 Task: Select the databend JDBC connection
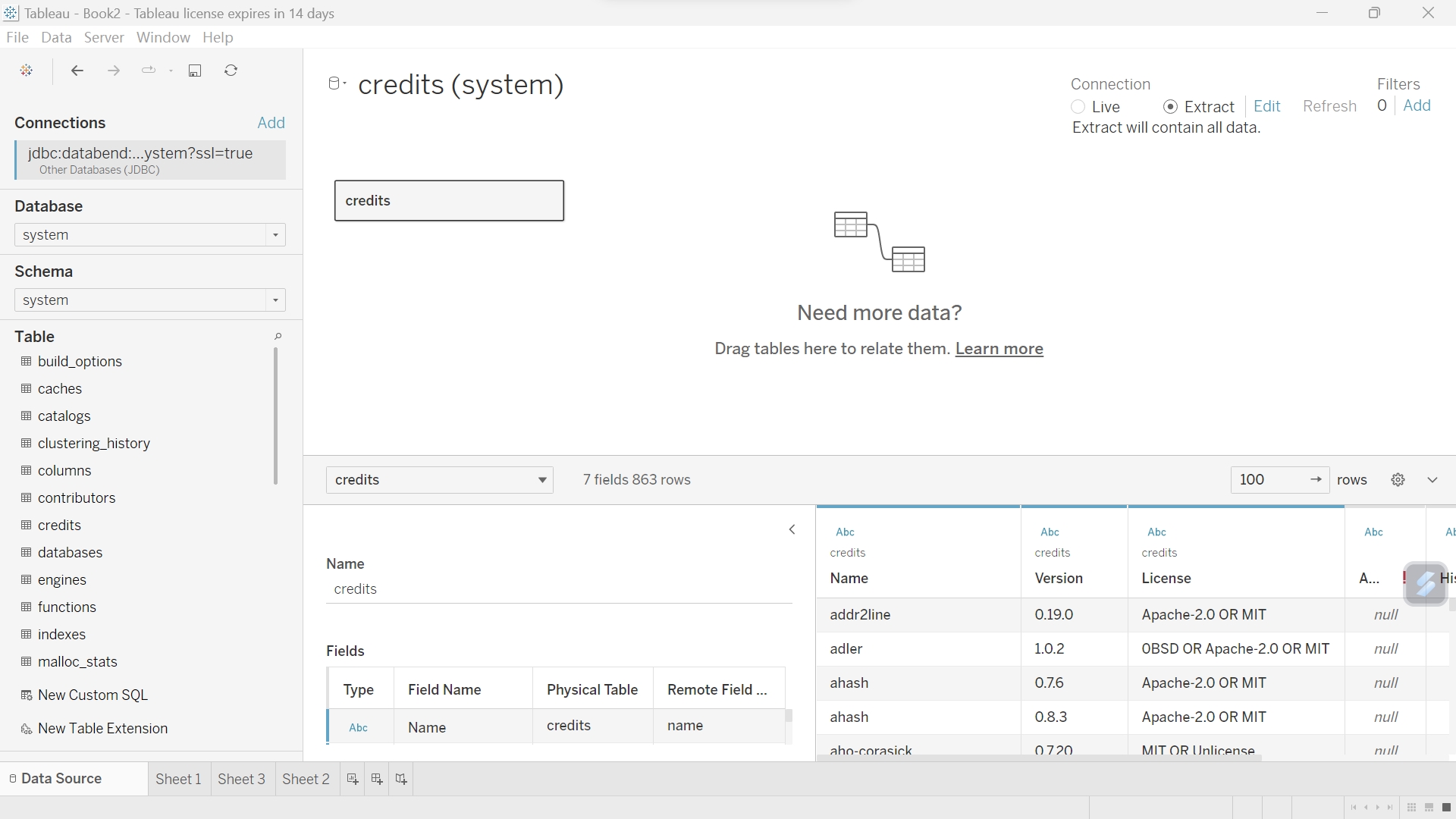(x=150, y=160)
